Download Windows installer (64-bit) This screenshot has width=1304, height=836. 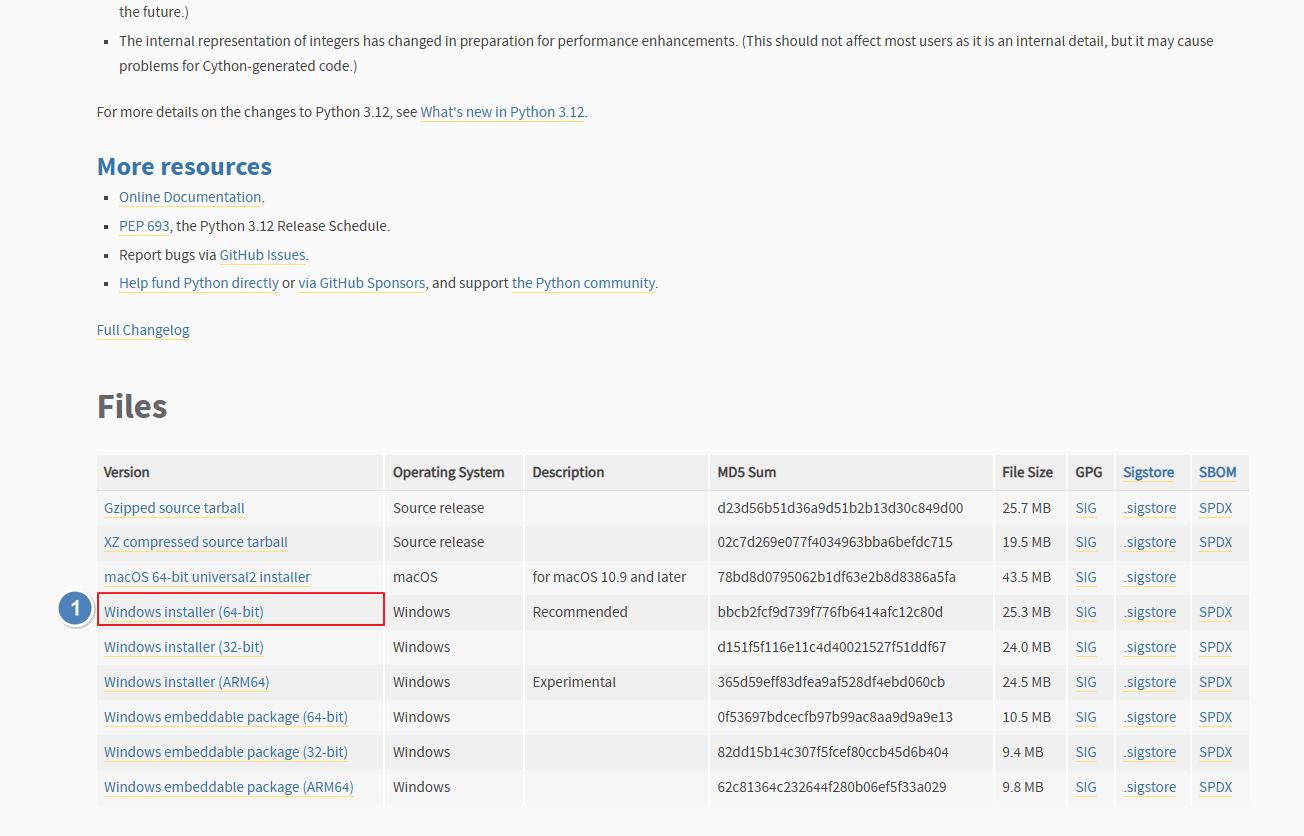pyautogui.click(x=184, y=612)
